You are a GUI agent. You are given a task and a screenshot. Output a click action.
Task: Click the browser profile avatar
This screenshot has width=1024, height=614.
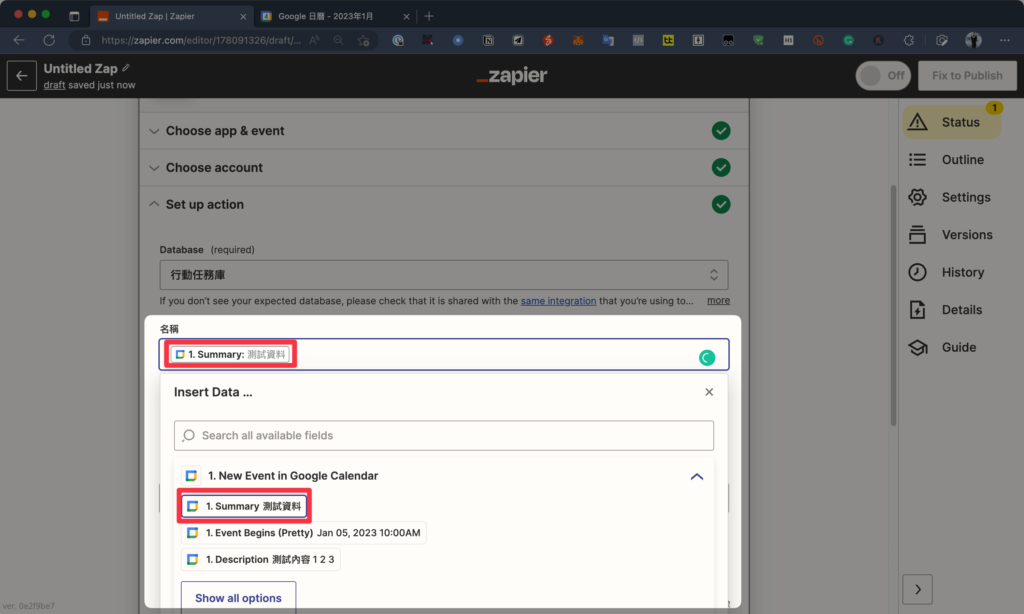(973, 40)
